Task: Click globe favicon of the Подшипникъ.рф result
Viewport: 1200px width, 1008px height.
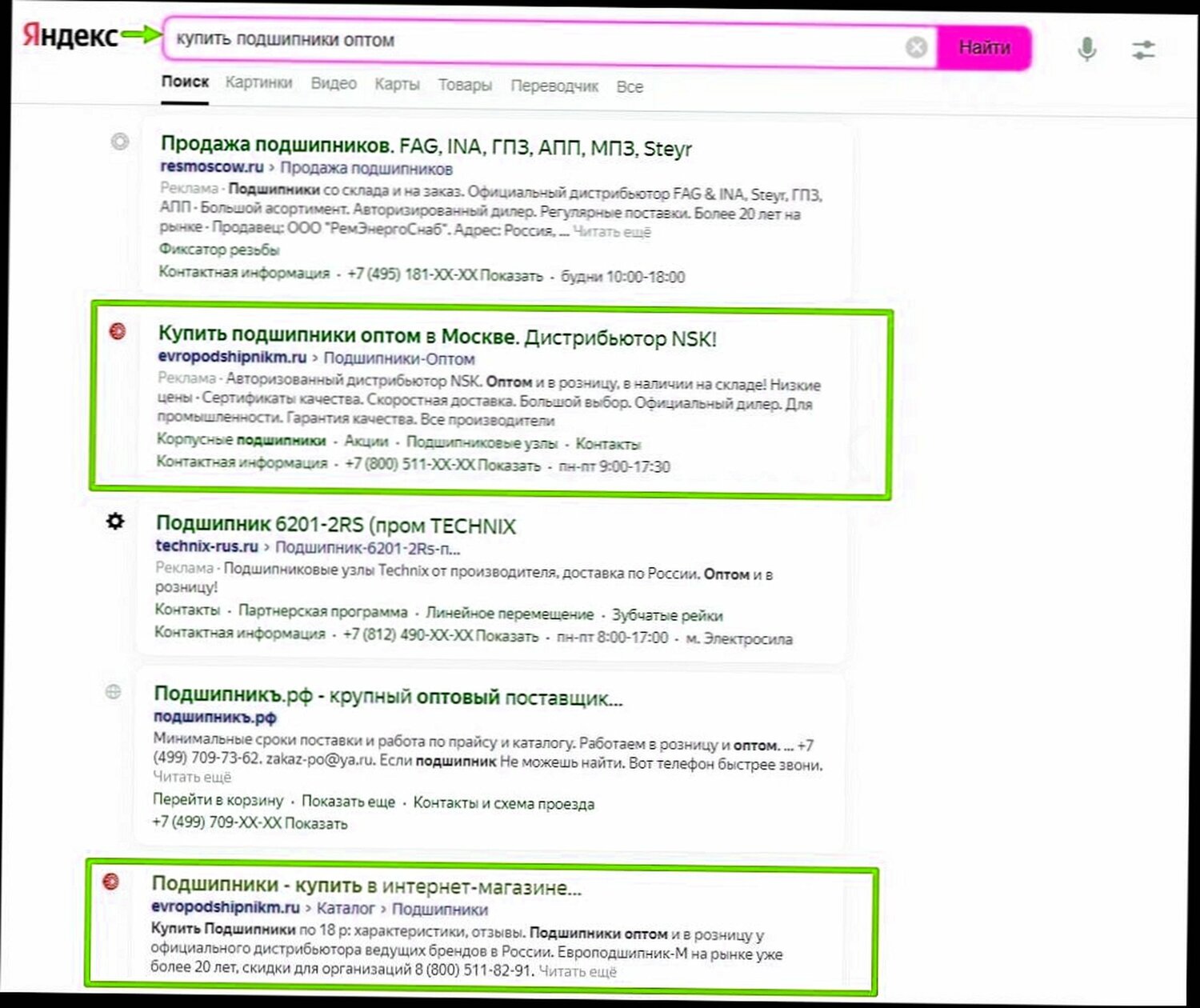Action: pos(114,691)
